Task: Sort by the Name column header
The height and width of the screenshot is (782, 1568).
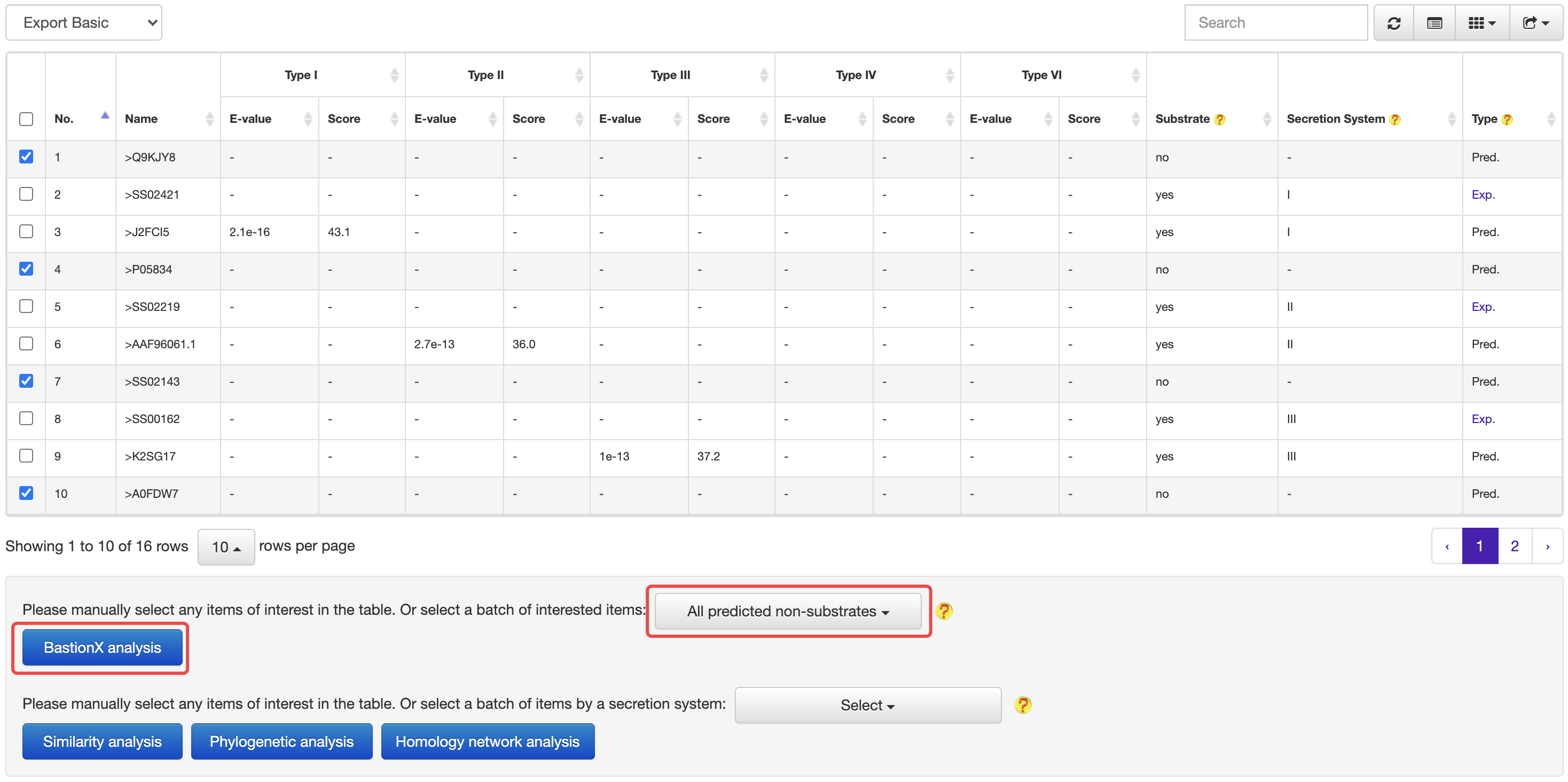Action: pos(141,119)
